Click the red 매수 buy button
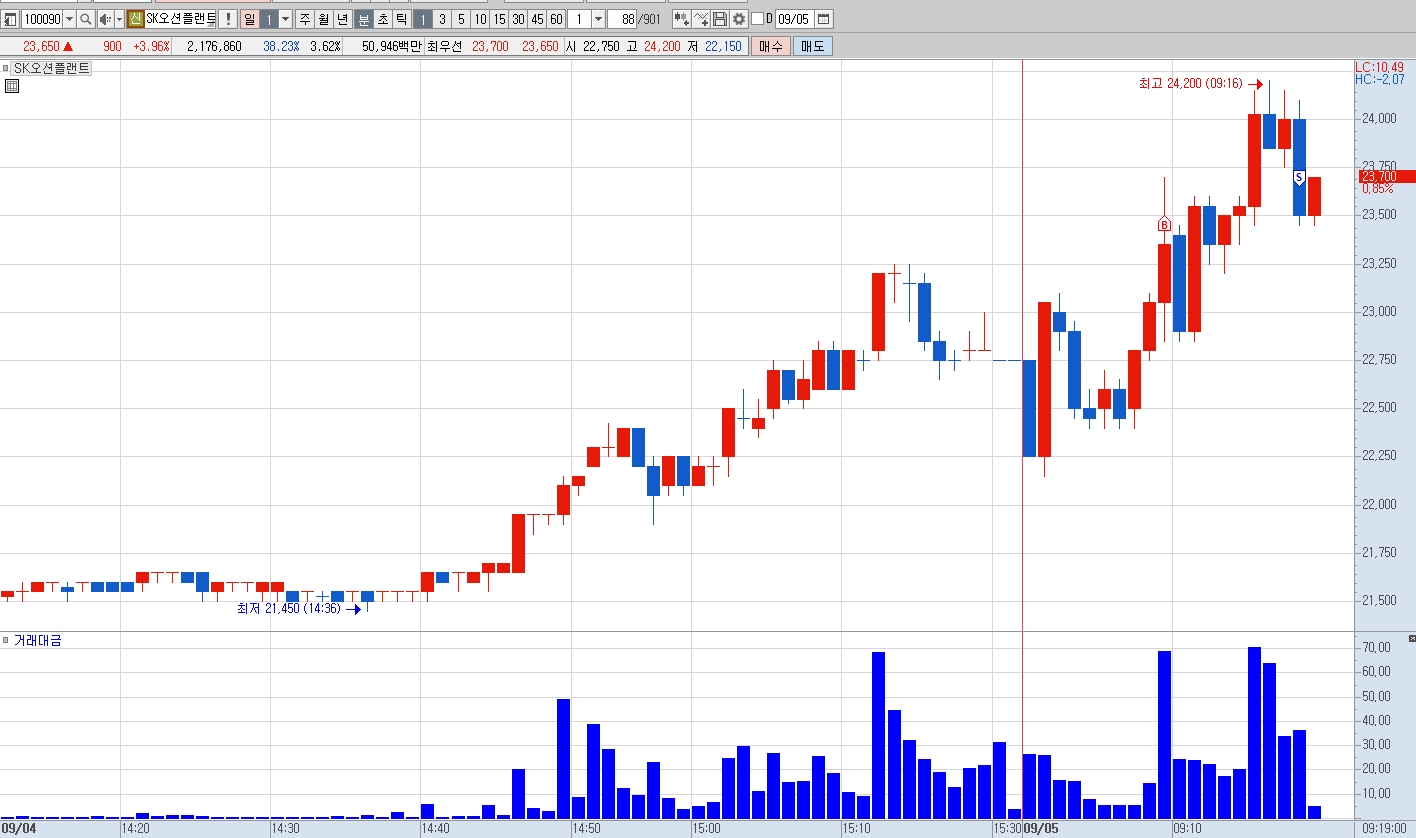This screenshot has height=838, width=1416. tap(771, 46)
